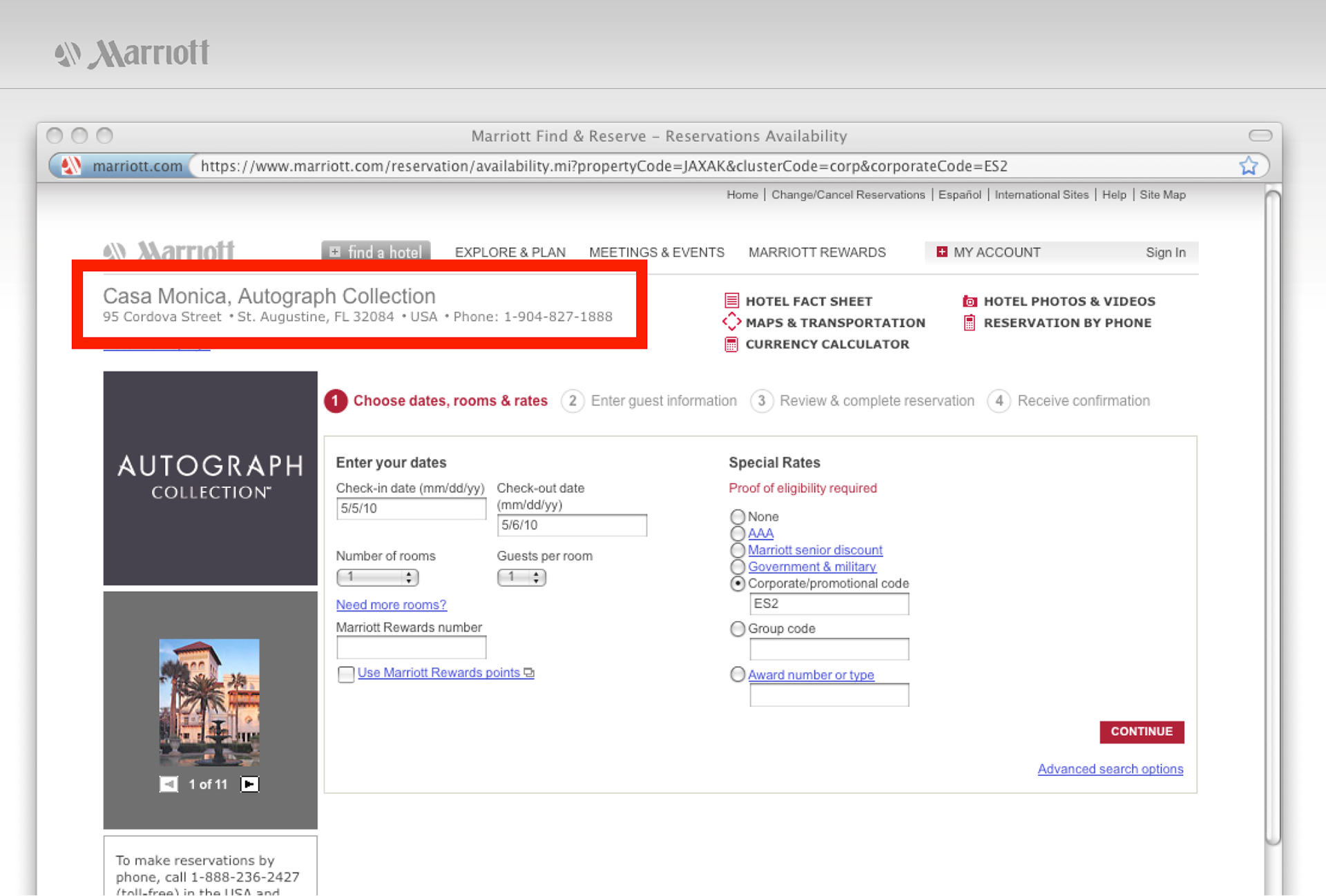Click the corporate code field containing ES2

tap(829, 603)
